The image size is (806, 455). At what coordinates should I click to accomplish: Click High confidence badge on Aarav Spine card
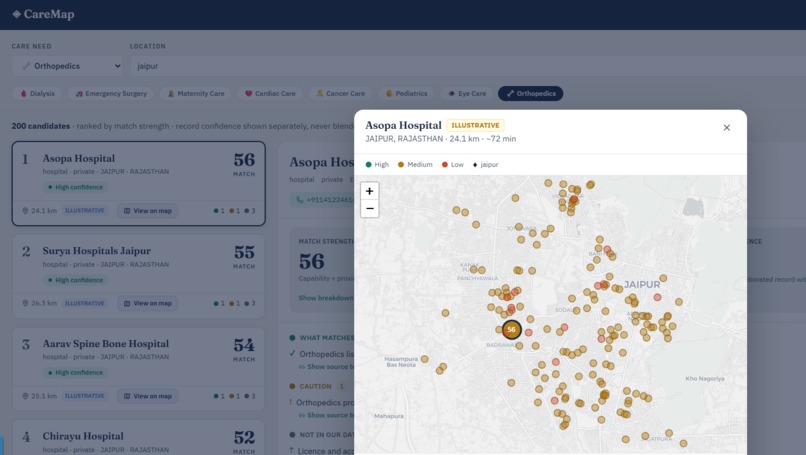click(x=75, y=373)
